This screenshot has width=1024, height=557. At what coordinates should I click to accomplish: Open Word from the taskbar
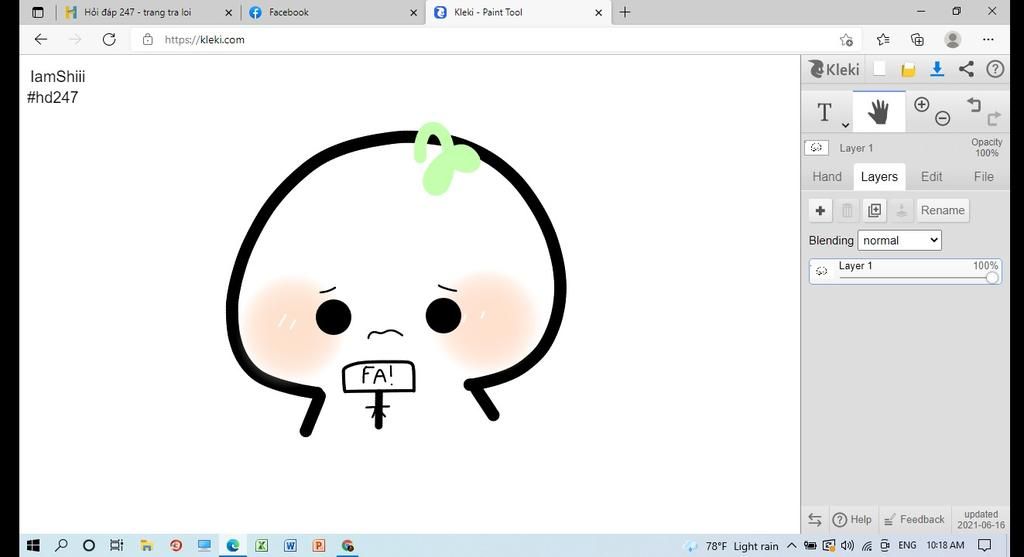coord(290,545)
